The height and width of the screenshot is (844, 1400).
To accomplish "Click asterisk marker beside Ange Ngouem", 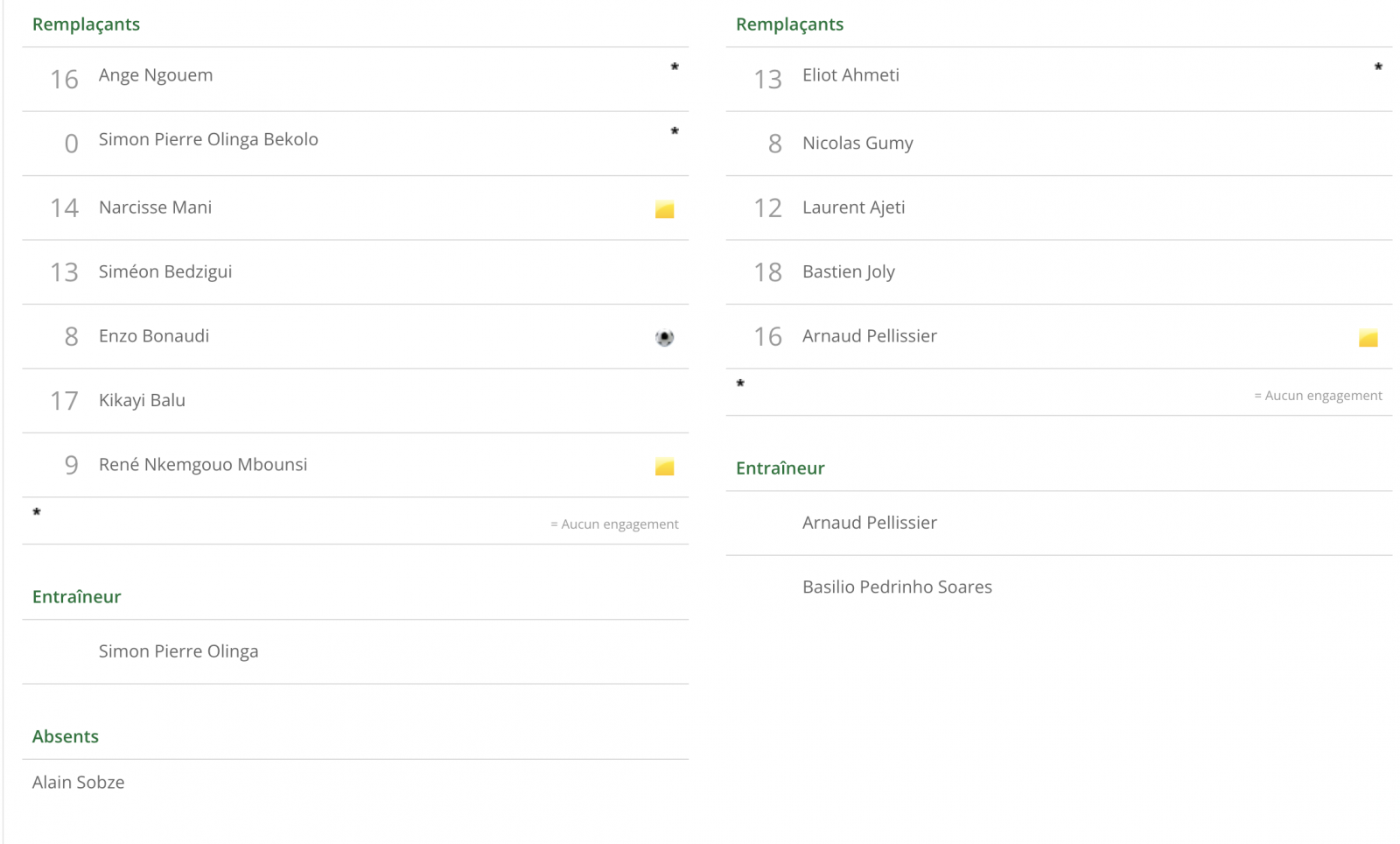I will click(675, 67).
